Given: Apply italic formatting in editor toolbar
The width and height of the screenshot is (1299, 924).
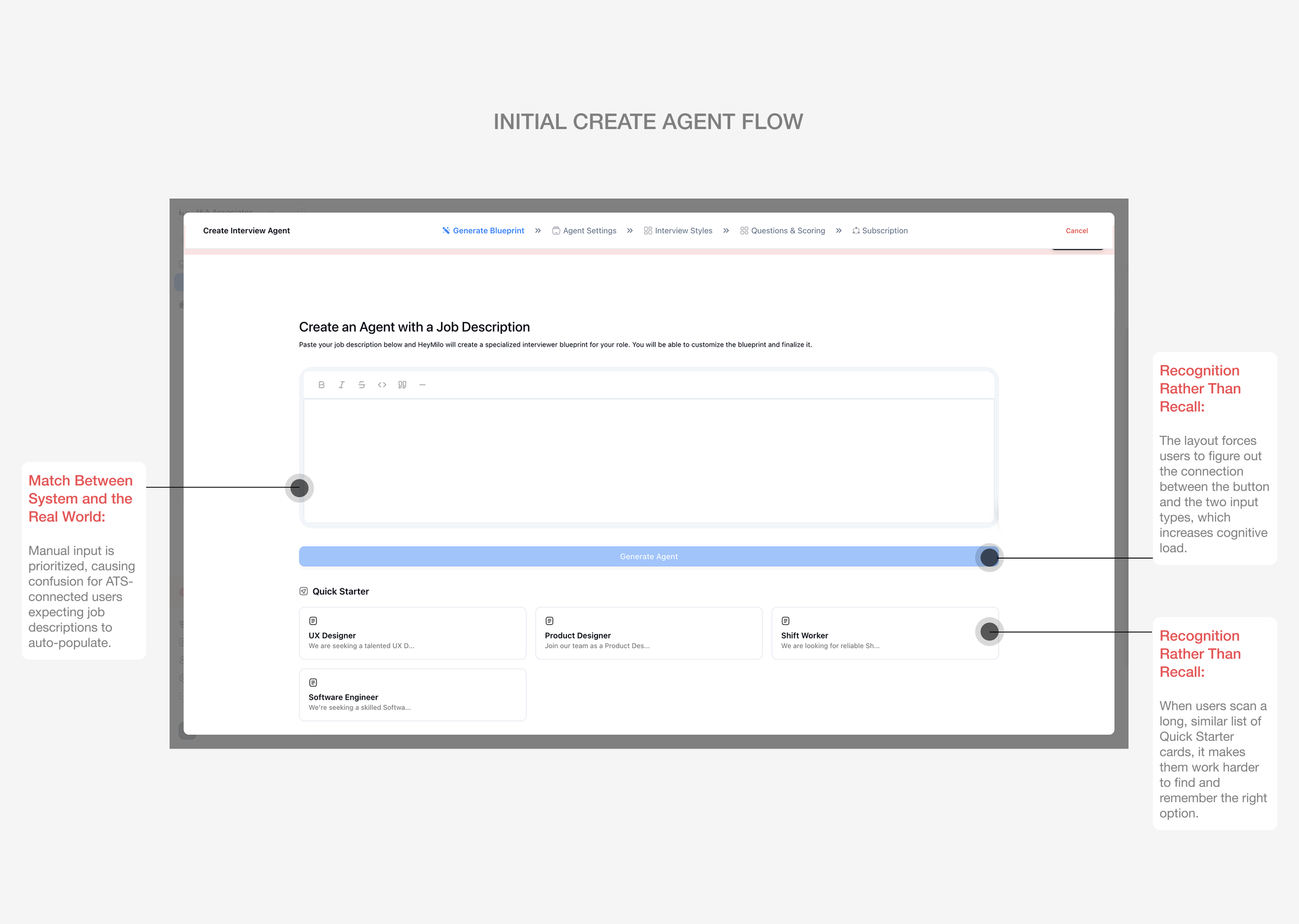Looking at the screenshot, I should click(341, 385).
